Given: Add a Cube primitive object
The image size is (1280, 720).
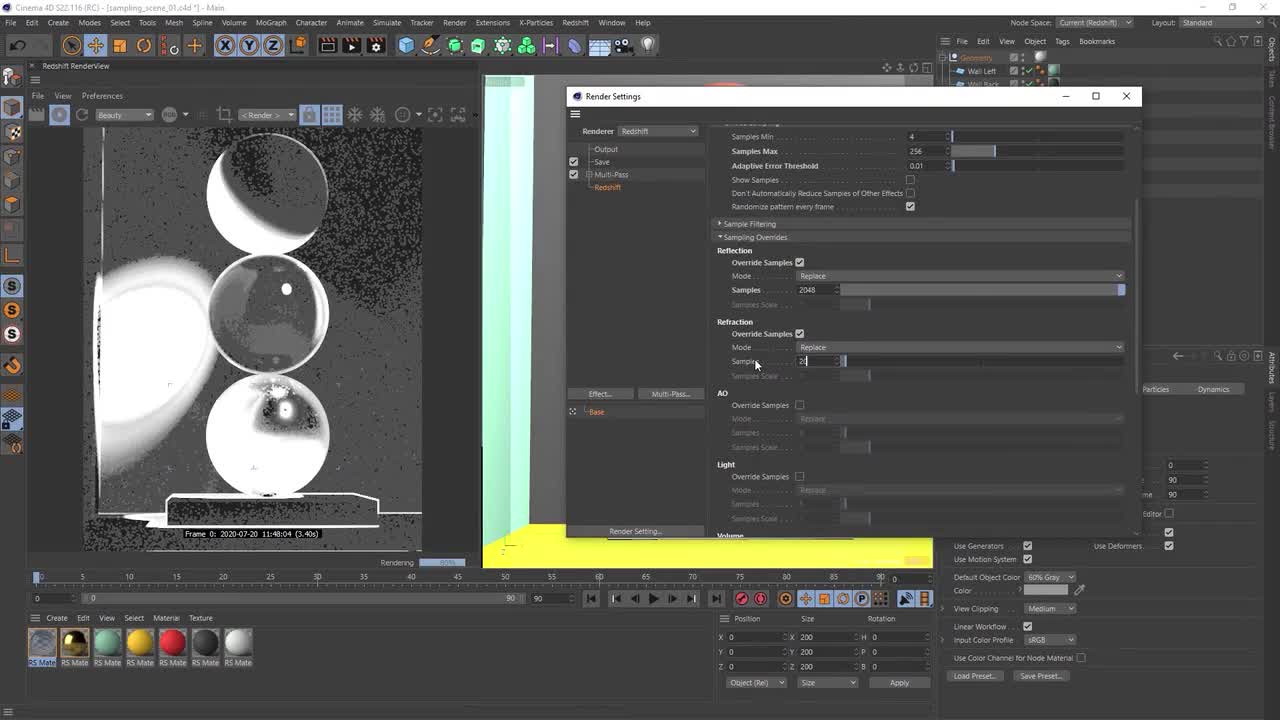Looking at the screenshot, I should click(x=406, y=45).
